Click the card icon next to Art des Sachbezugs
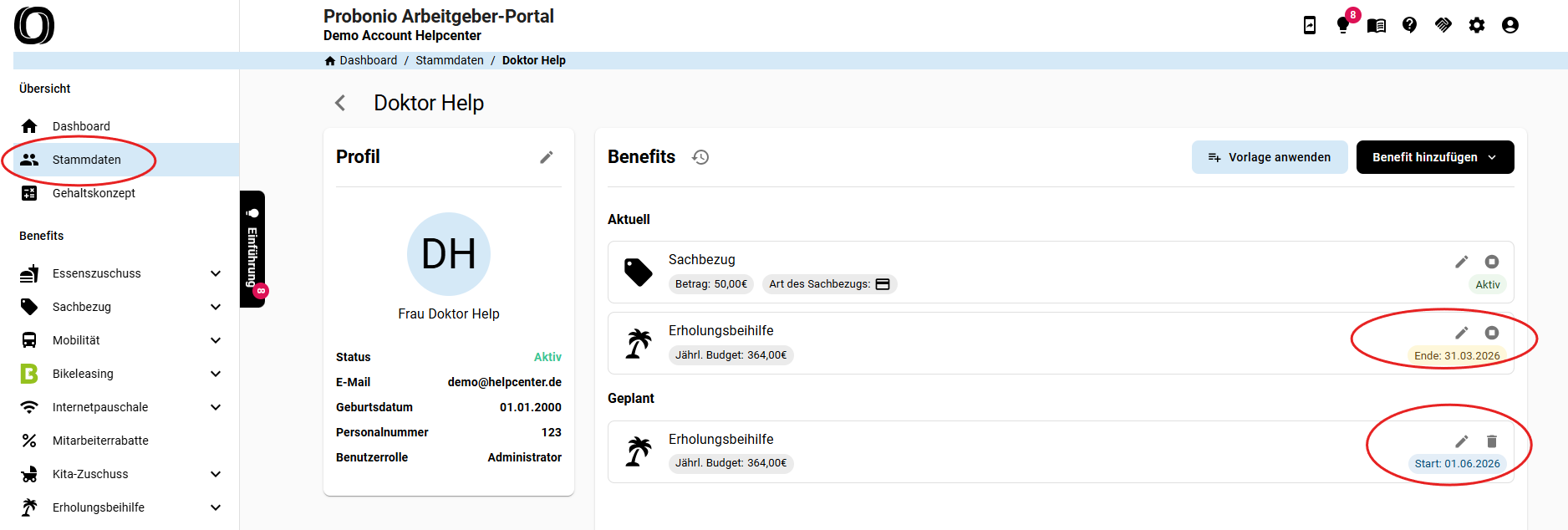 tap(883, 284)
